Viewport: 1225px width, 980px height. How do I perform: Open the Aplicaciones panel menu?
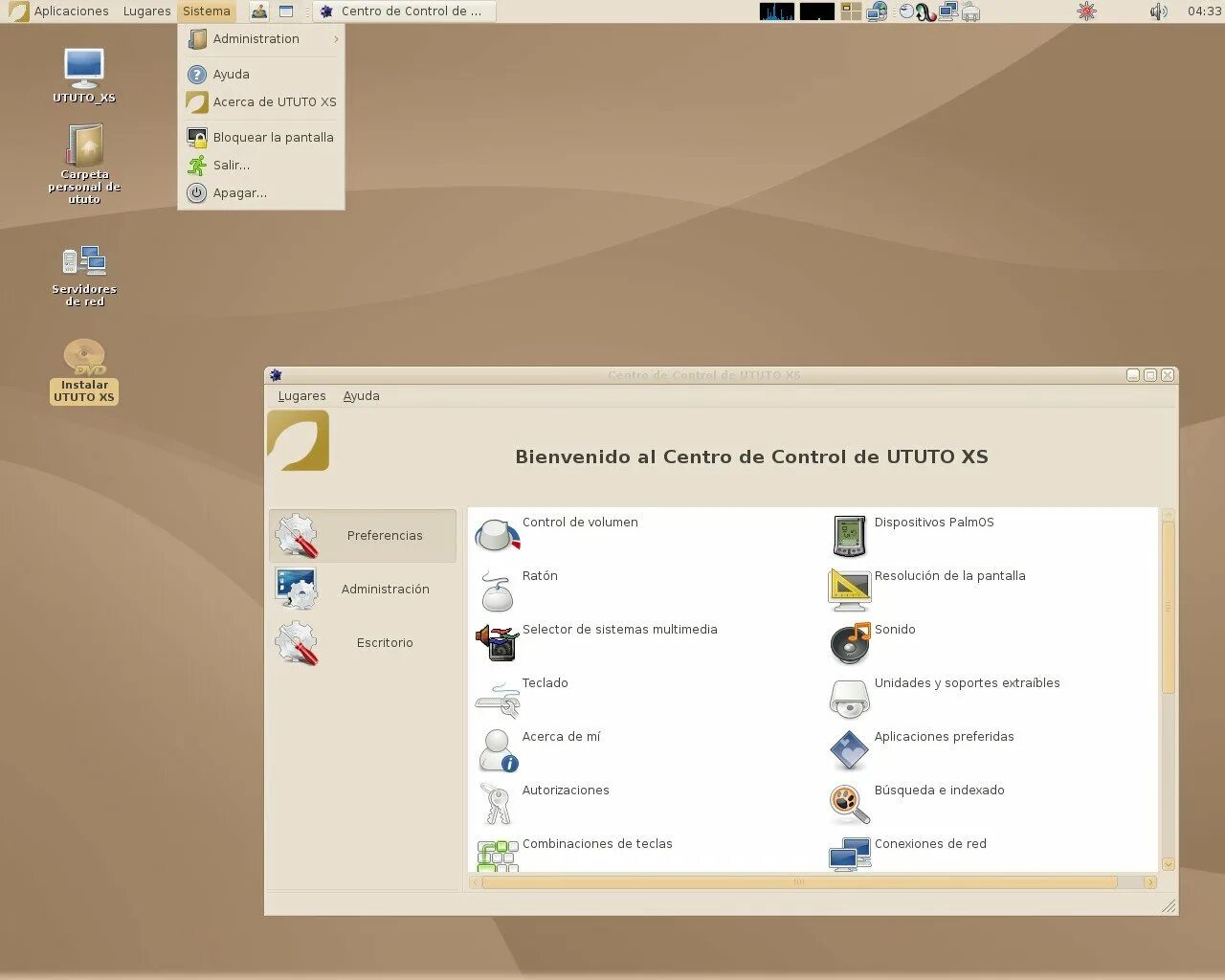[71, 11]
